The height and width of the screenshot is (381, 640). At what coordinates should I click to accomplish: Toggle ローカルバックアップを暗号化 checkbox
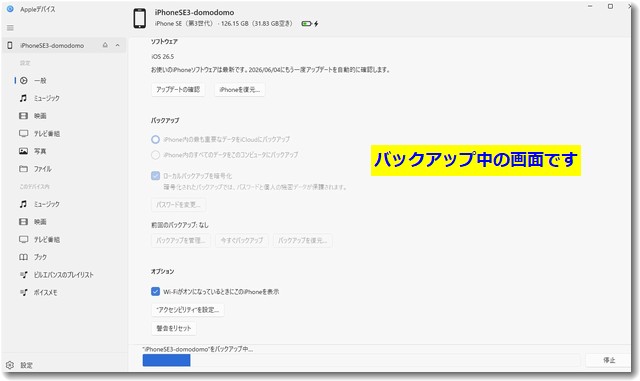pyautogui.click(x=155, y=176)
